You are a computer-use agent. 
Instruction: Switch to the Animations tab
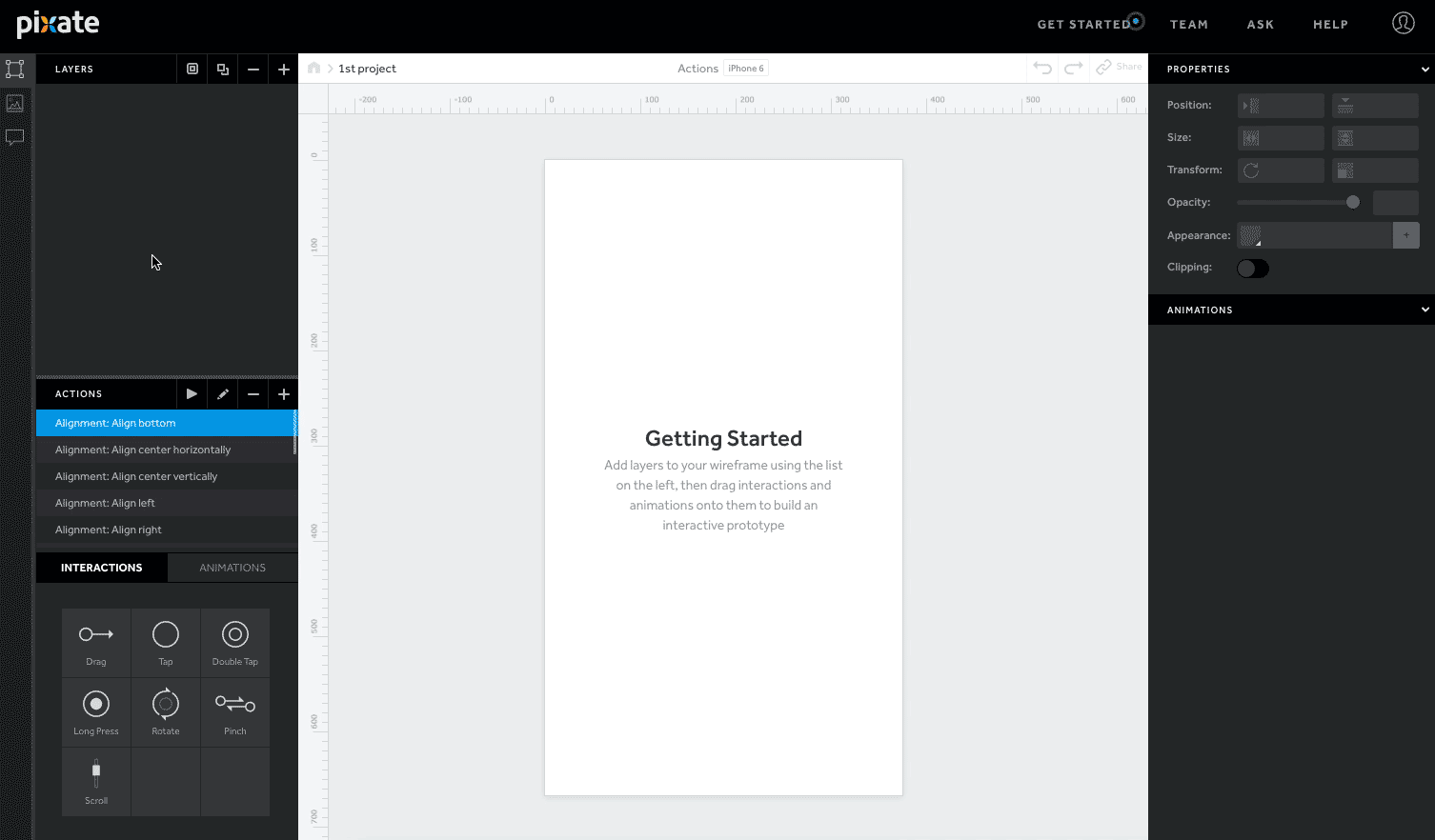pyautogui.click(x=232, y=568)
